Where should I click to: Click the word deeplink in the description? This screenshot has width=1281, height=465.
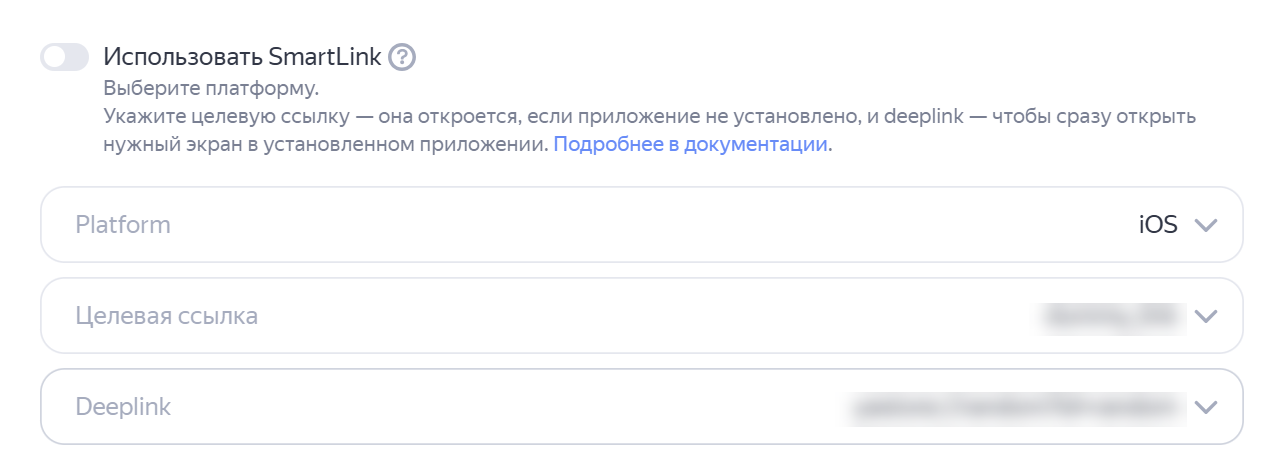[923, 116]
